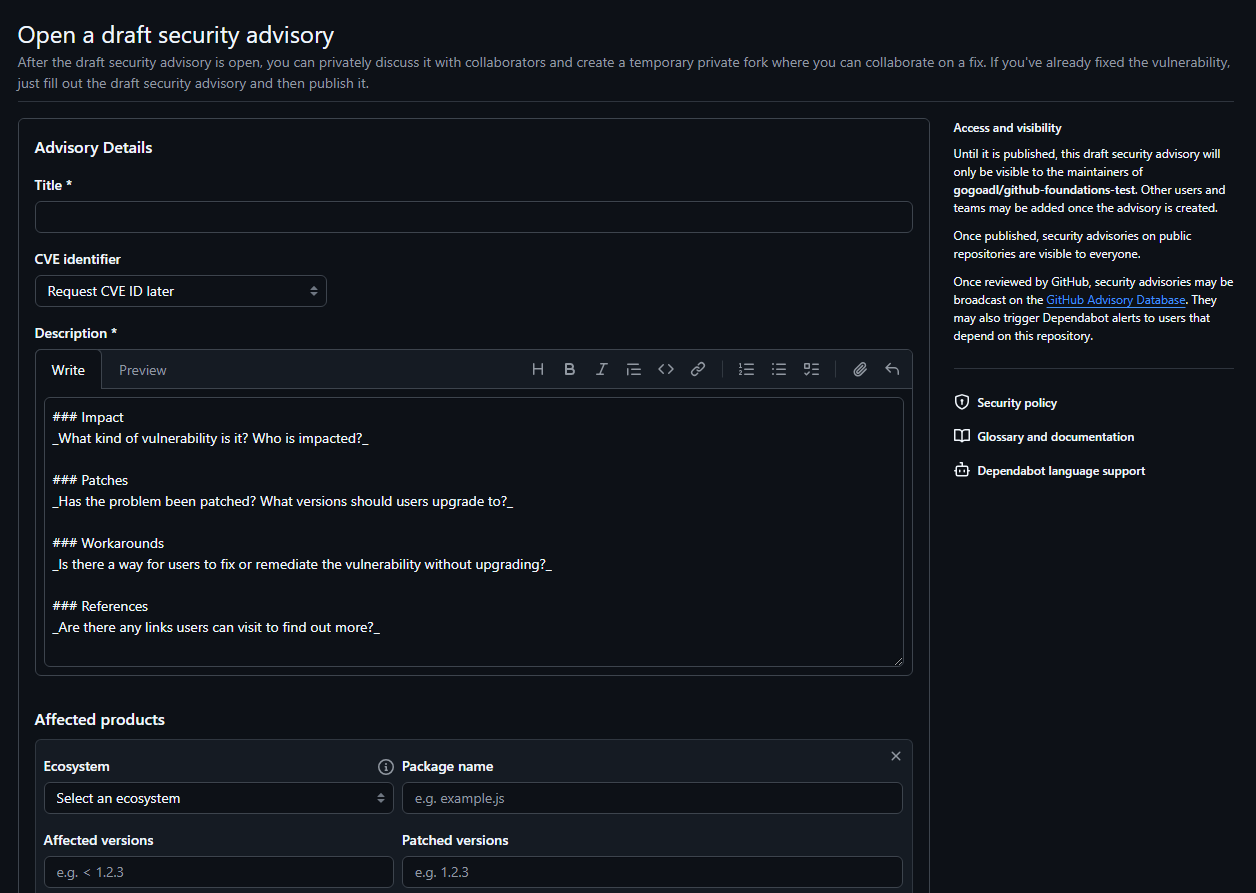
Task: Open the Security policy link
Action: 1017,403
